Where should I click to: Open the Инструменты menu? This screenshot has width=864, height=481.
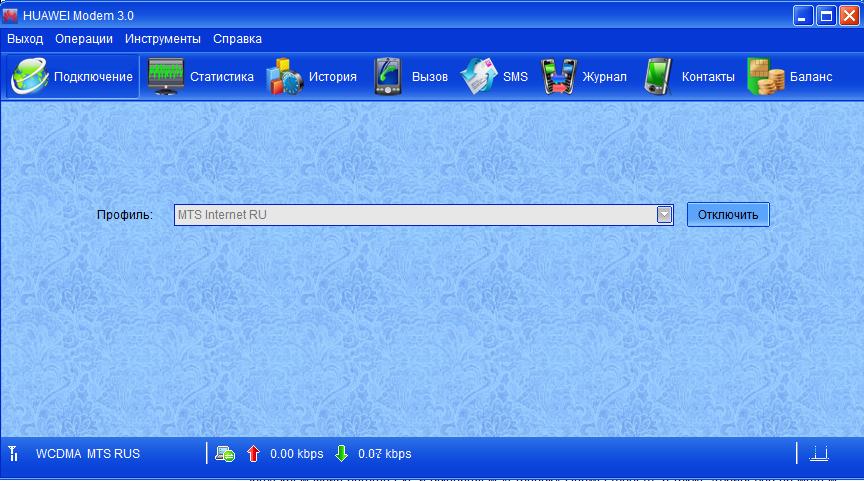163,39
